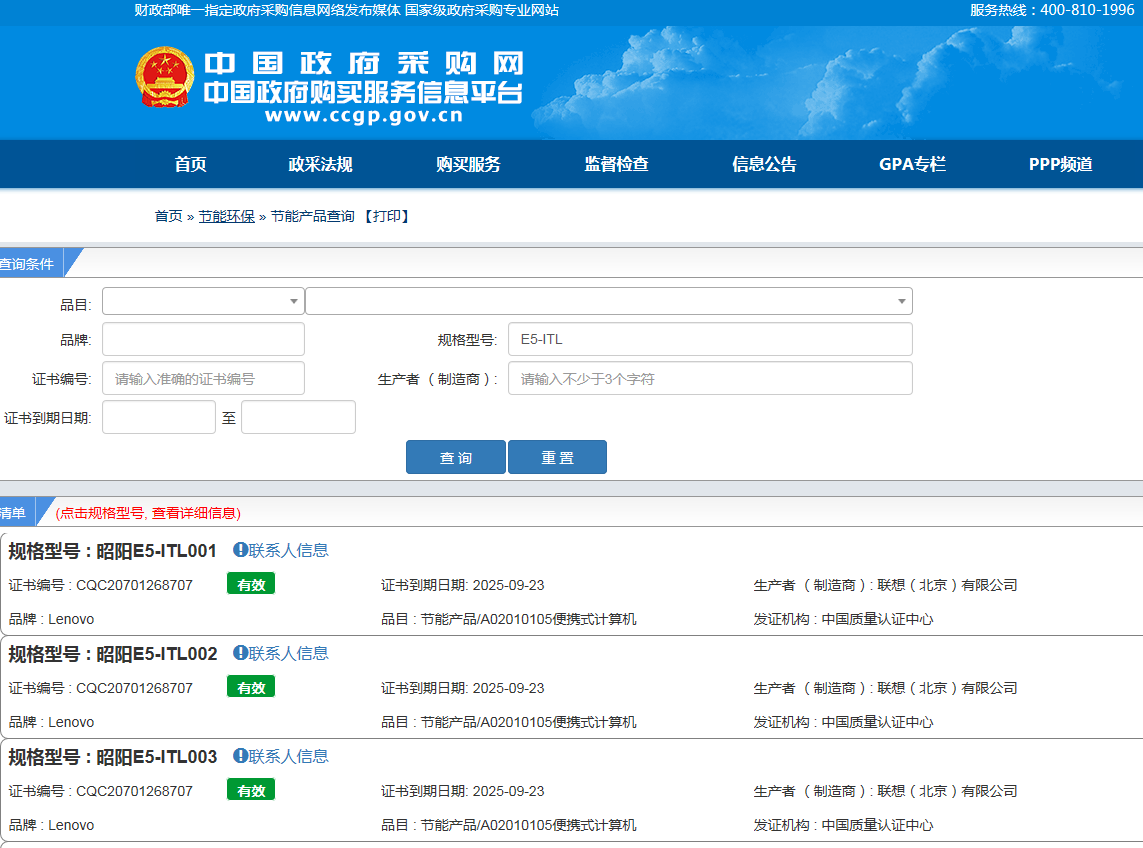
Task: Open the second wide 品目 dropdown
Action: 609,301
